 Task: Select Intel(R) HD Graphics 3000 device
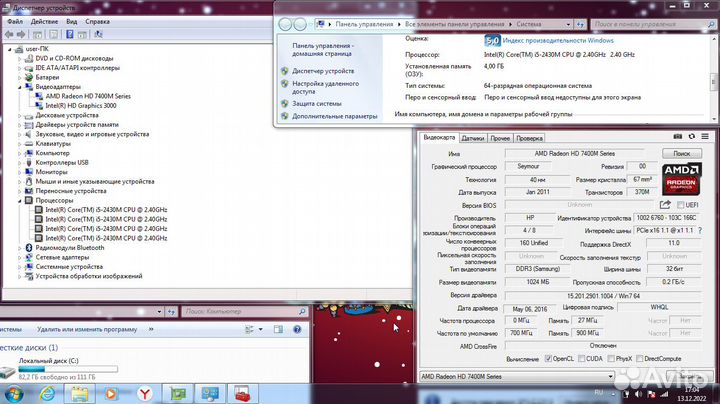80,106
